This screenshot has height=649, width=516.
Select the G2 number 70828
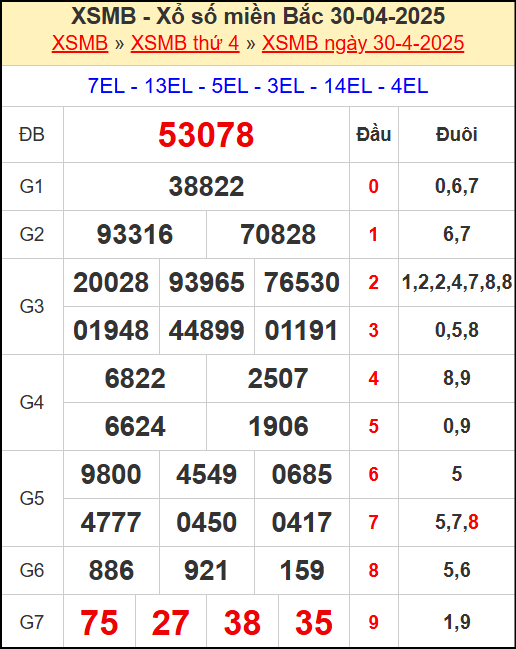278,234
